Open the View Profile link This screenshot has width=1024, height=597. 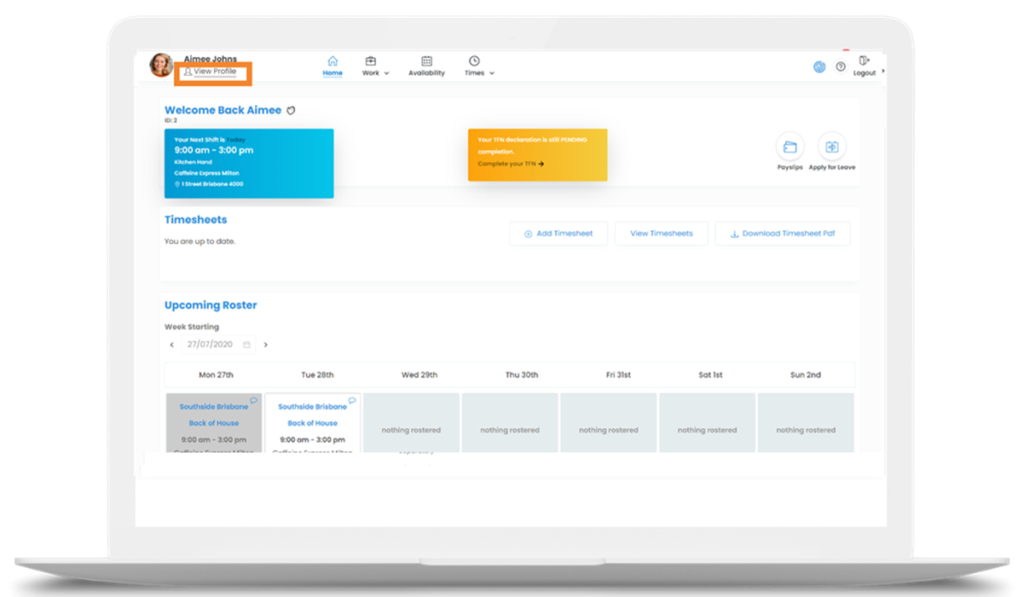click(x=210, y=71)
